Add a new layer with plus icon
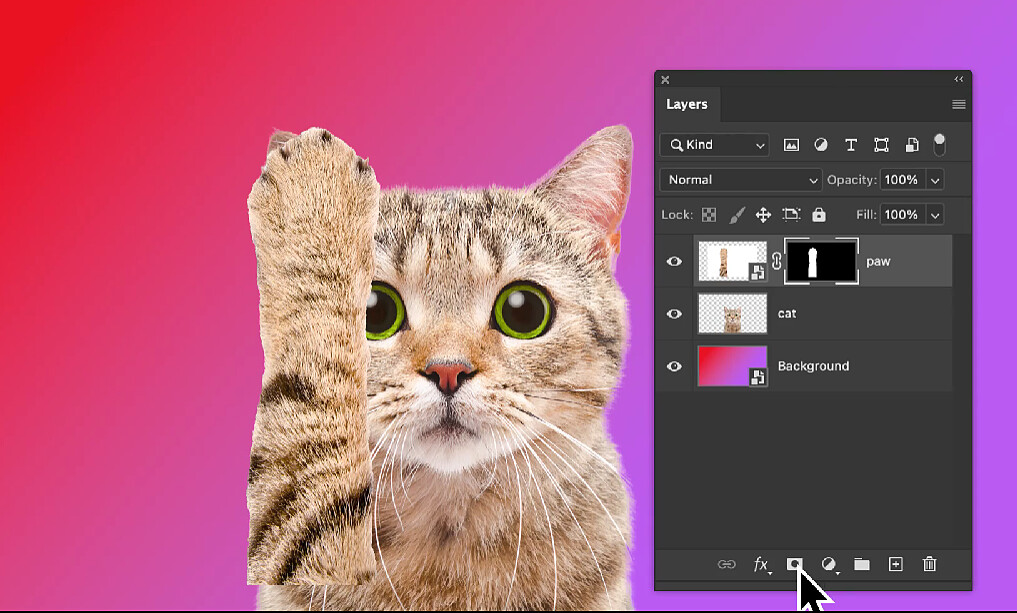The image size is (1017, 613). 895,564
